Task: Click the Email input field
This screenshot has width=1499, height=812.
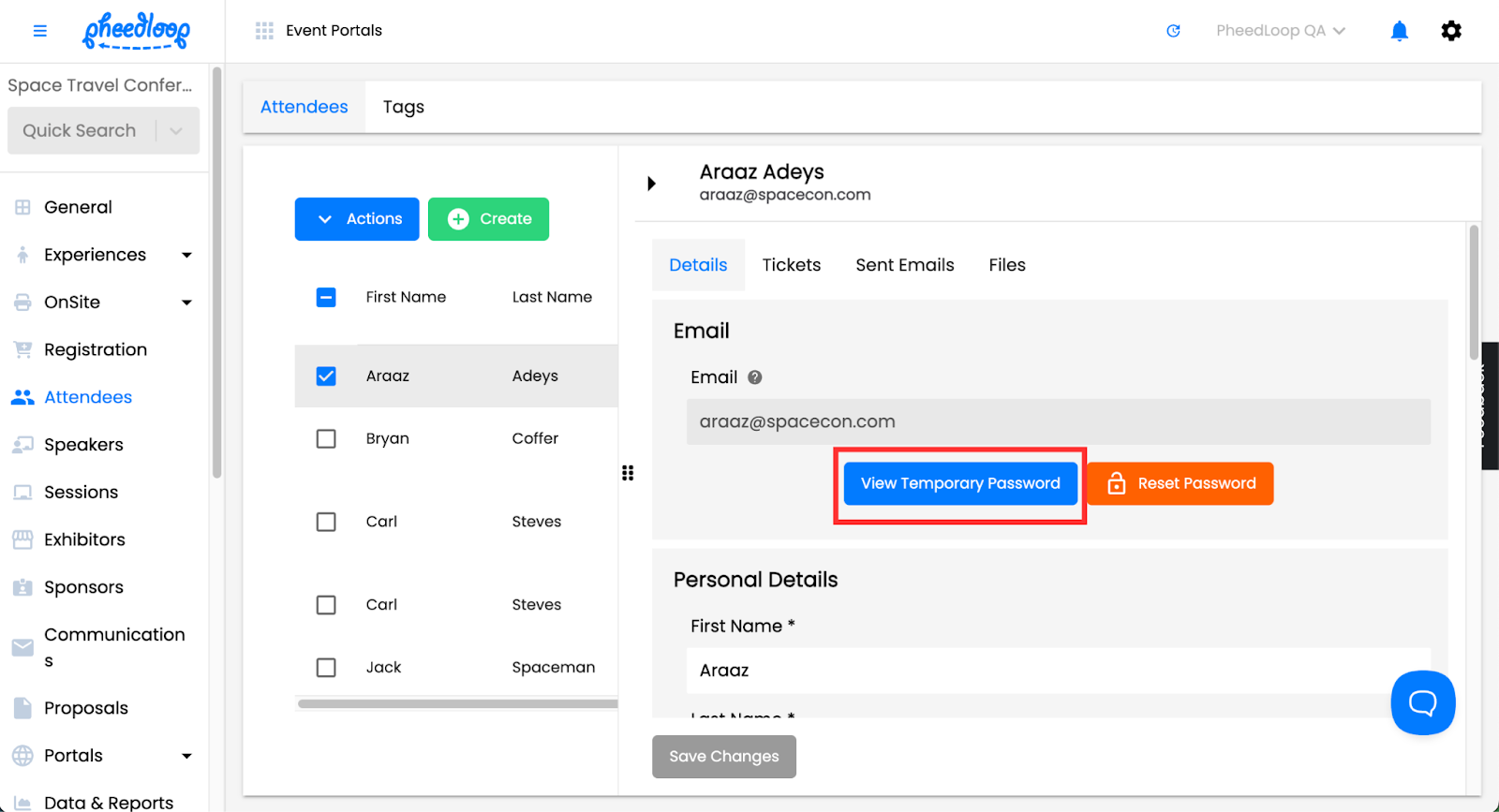Action: tap(1059, 421)
